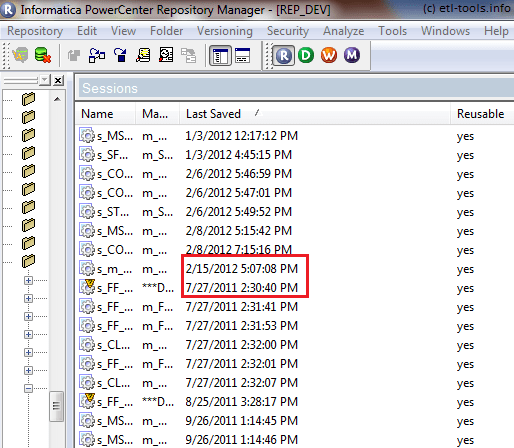The width and height of the screenshot is (514, 448).
Task: Click session icon saved 2/15/2012 5:07:08 PM
Action: pyautogui.click(x=87, y=269)
